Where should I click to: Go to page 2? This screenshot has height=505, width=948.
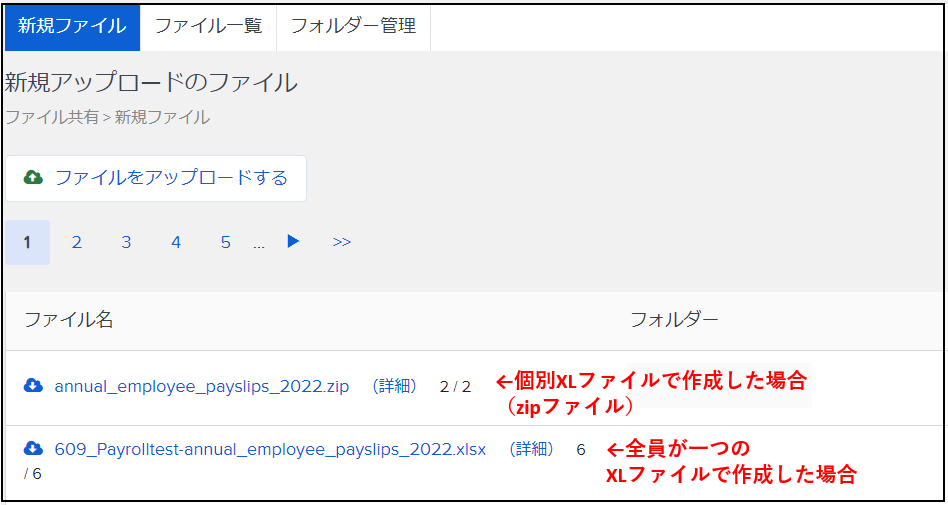point(77,242)
